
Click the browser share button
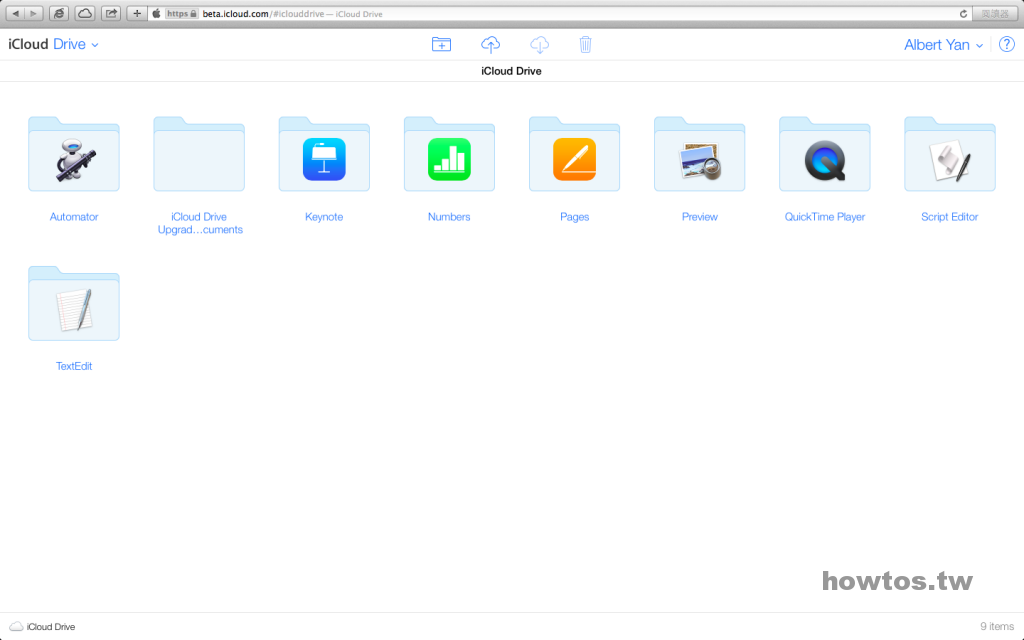pos(111,13)
